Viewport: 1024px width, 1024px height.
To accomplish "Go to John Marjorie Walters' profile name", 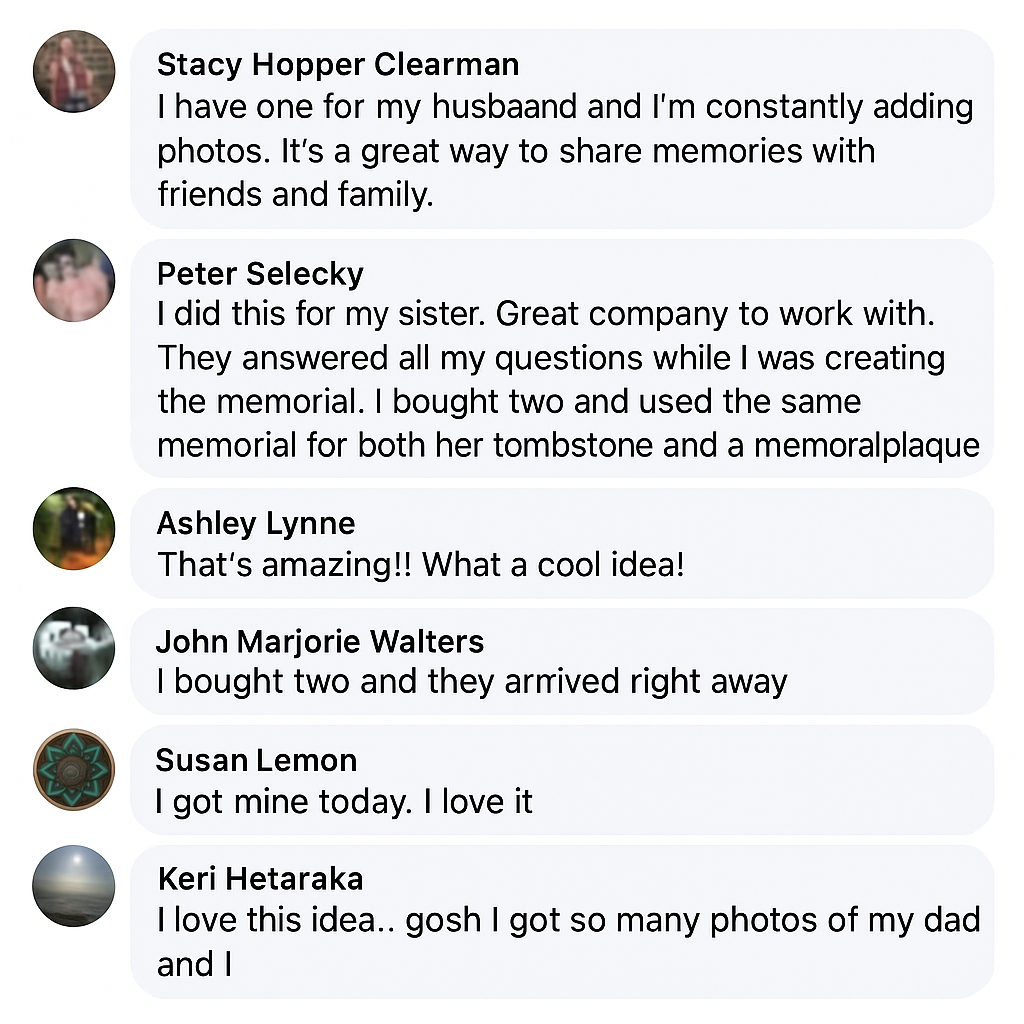I will click(x=320, y=641).
